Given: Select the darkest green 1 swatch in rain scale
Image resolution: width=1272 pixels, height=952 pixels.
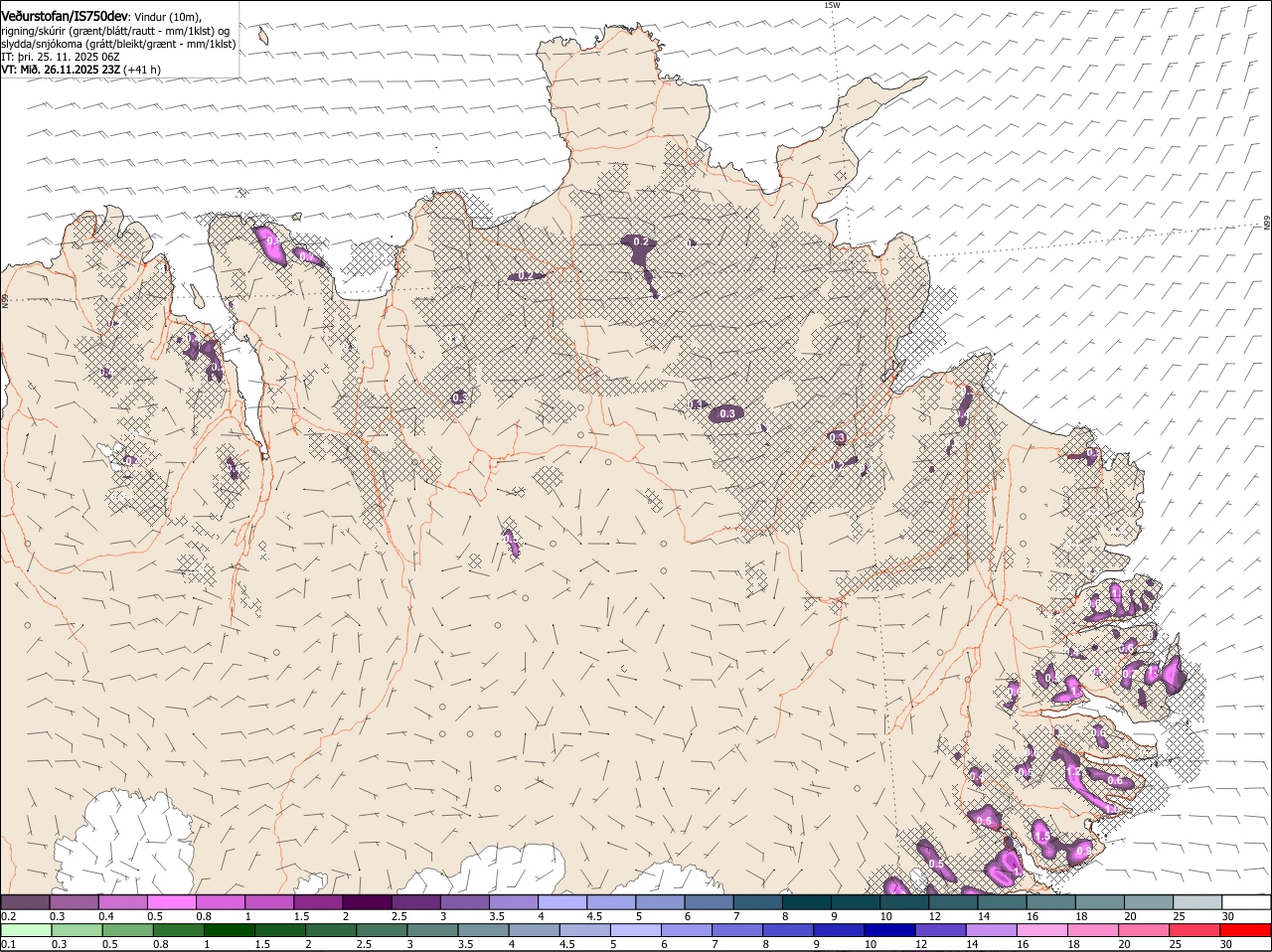Looking at the screenshot, I should pyautogui.click(x=229, y=930).
